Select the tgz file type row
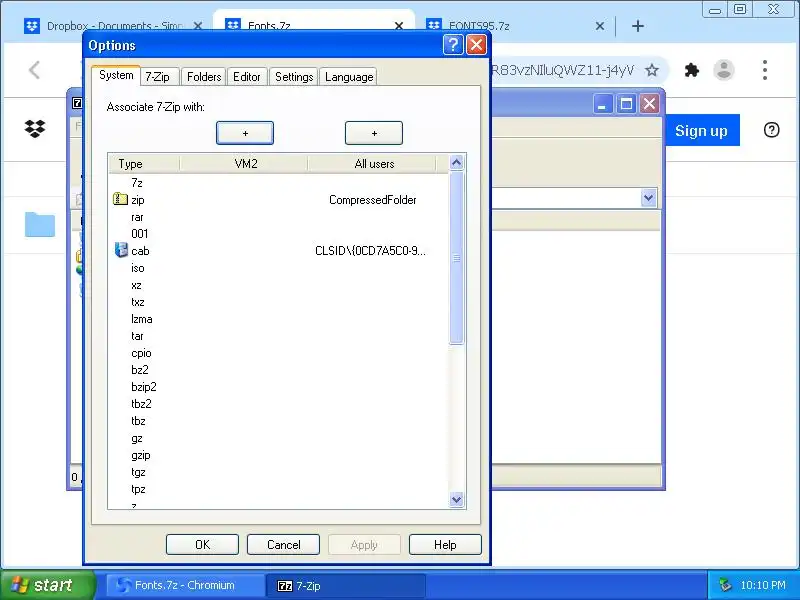800x600 pixels. coord(279,472)
